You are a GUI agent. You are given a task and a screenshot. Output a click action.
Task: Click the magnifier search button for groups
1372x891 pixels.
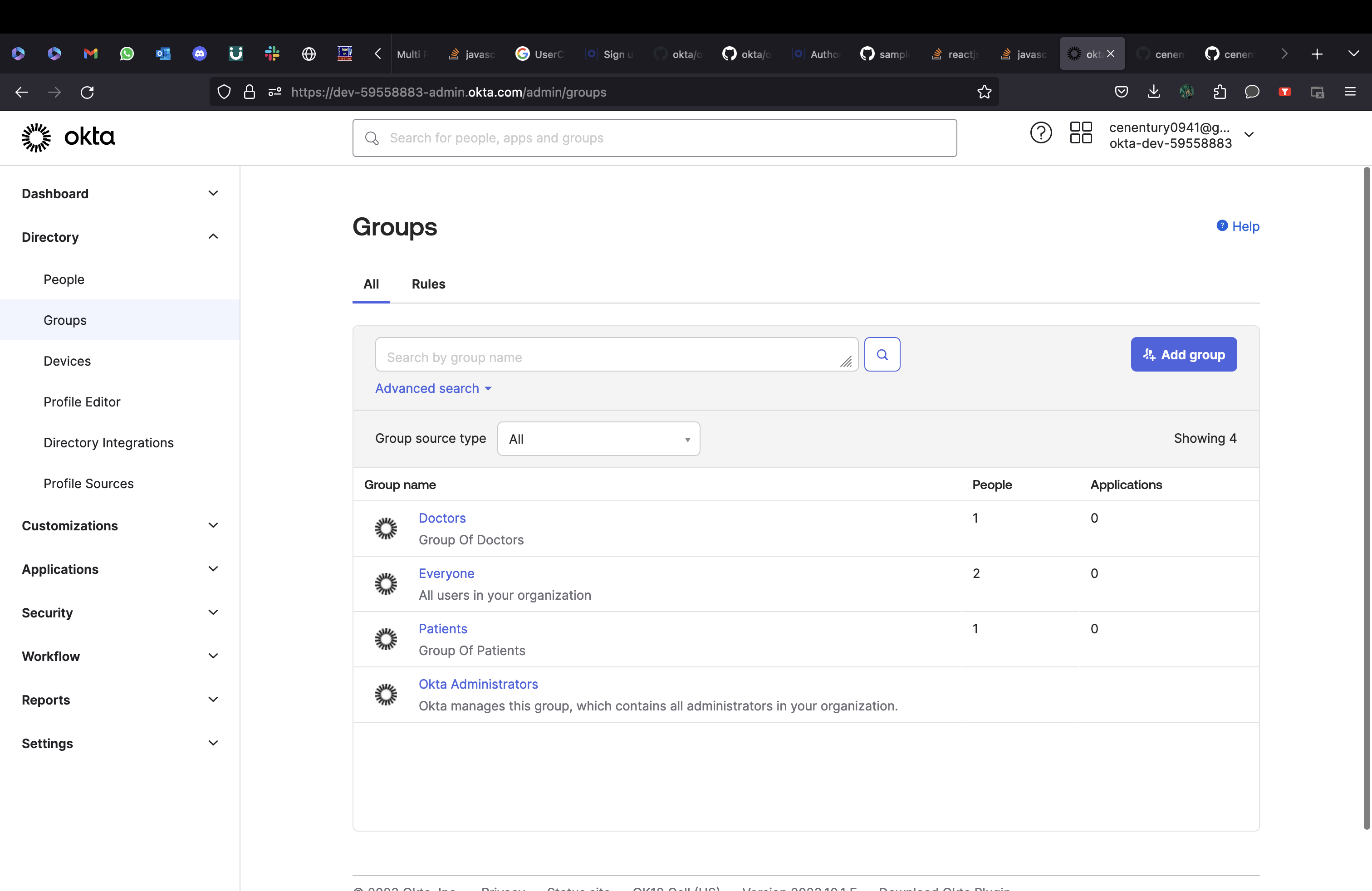click(882, 354)
